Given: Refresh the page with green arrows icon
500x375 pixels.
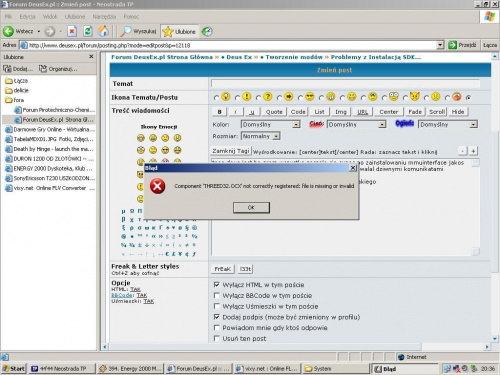Looking at the screenshot, I should [88, 31].
